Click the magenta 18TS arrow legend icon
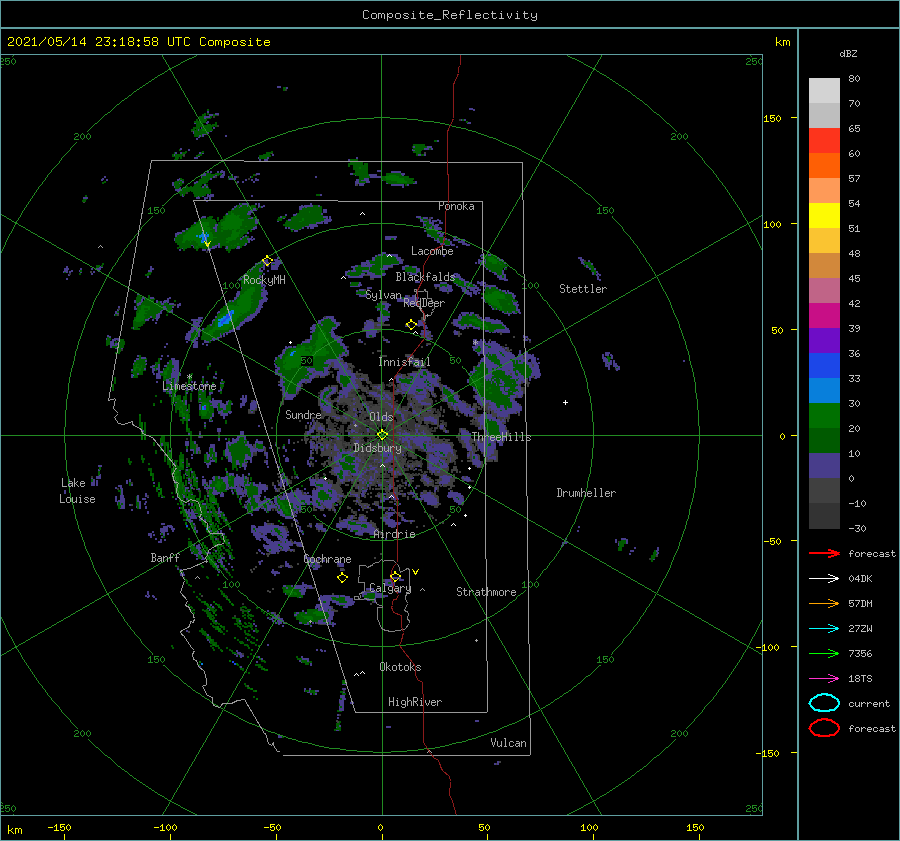900x841 pixels. [x=824, y=679]
